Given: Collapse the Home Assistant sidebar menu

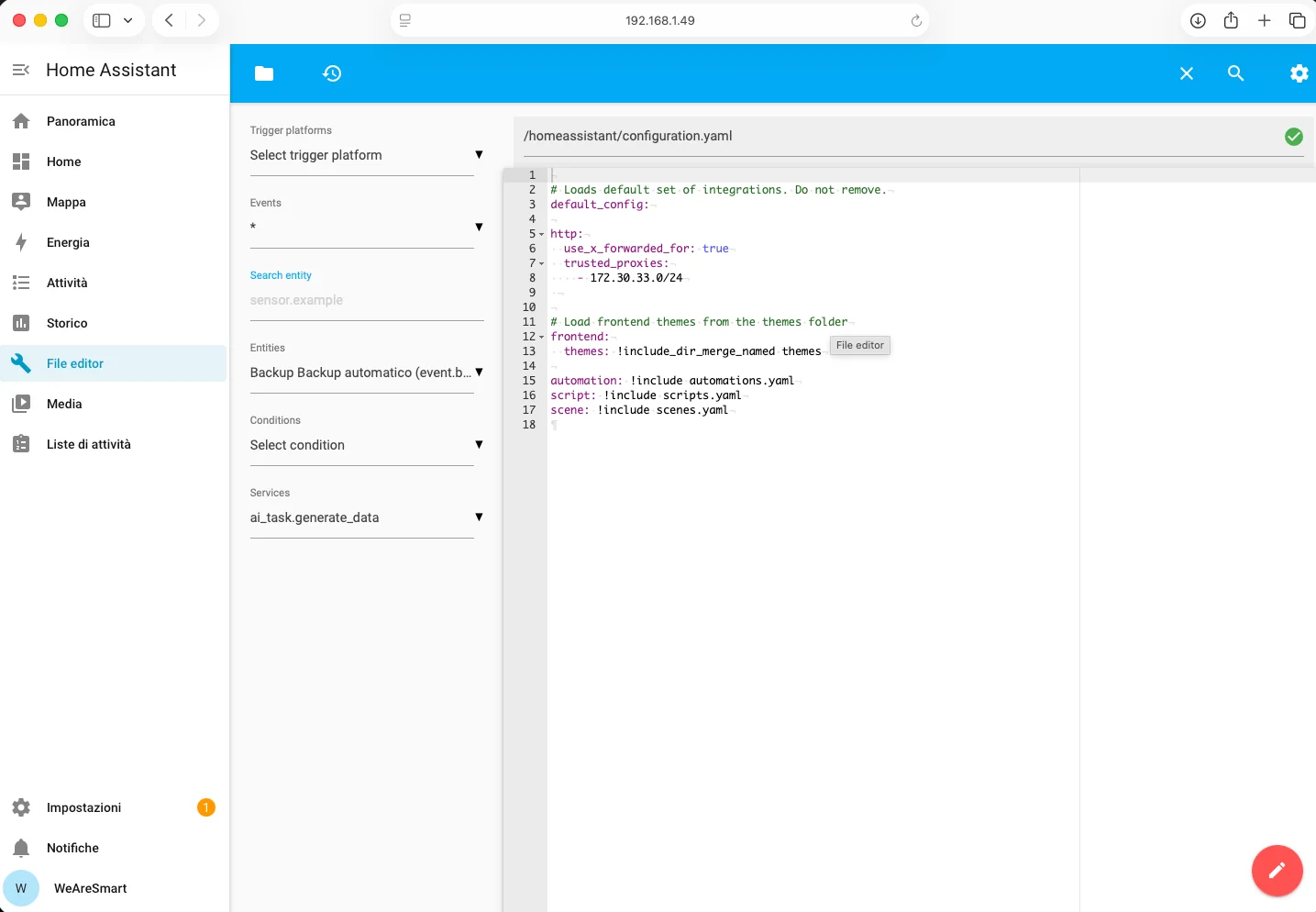Looking at the screenshot, I should 21,70.
